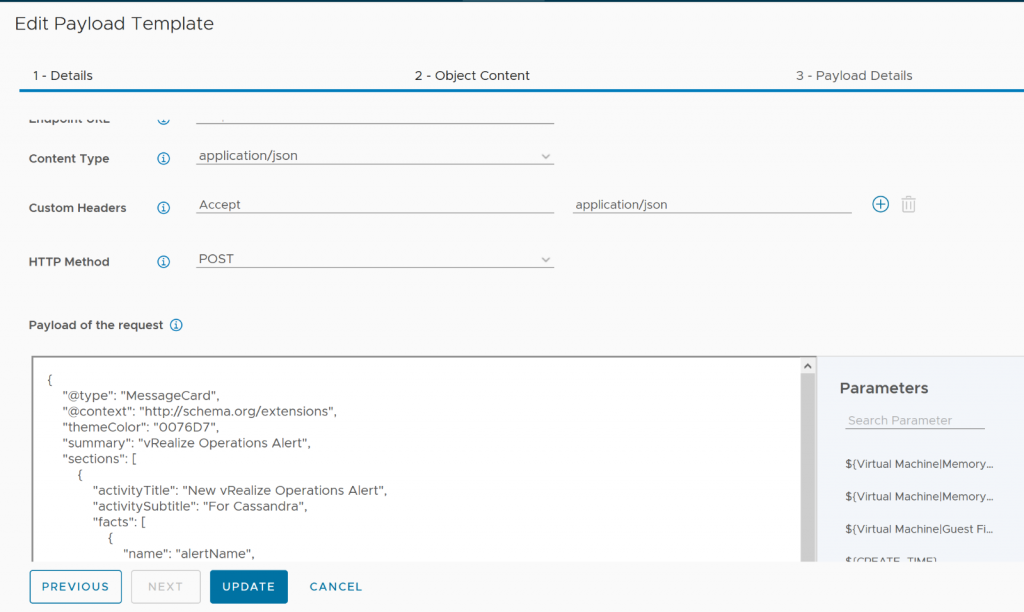Add a new custom header row
This screenshot has height=612, width=1024.
(x=880, y=204)
